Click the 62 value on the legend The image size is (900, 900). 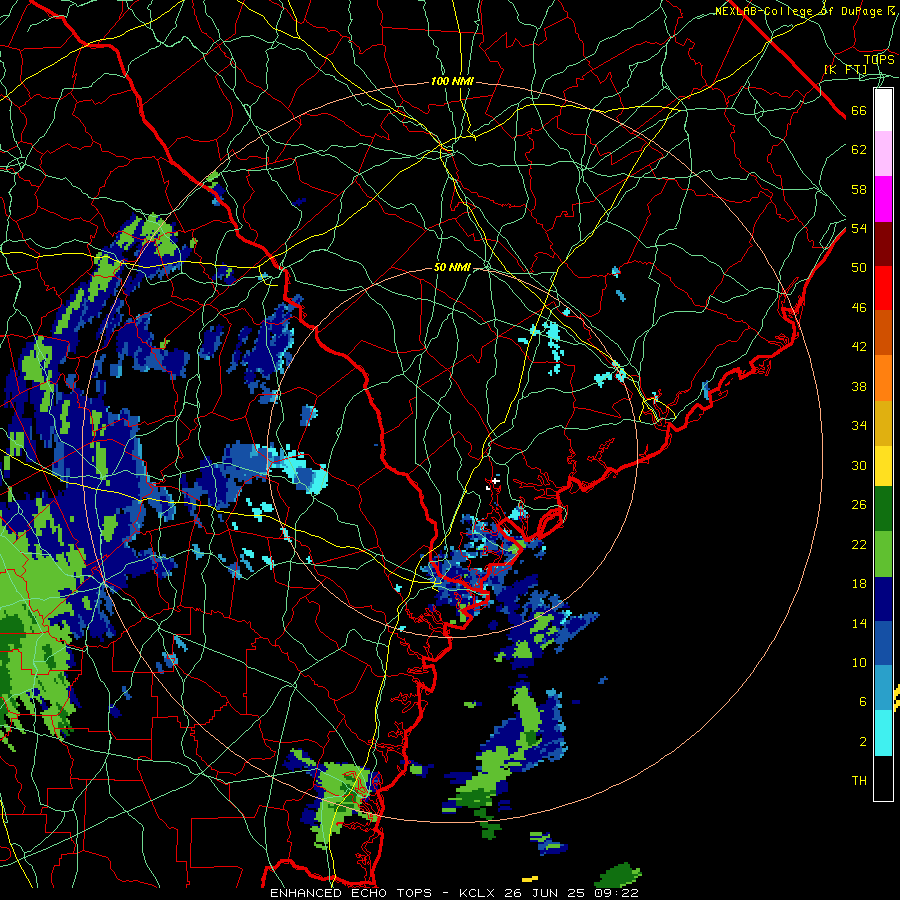coord(859,150)
